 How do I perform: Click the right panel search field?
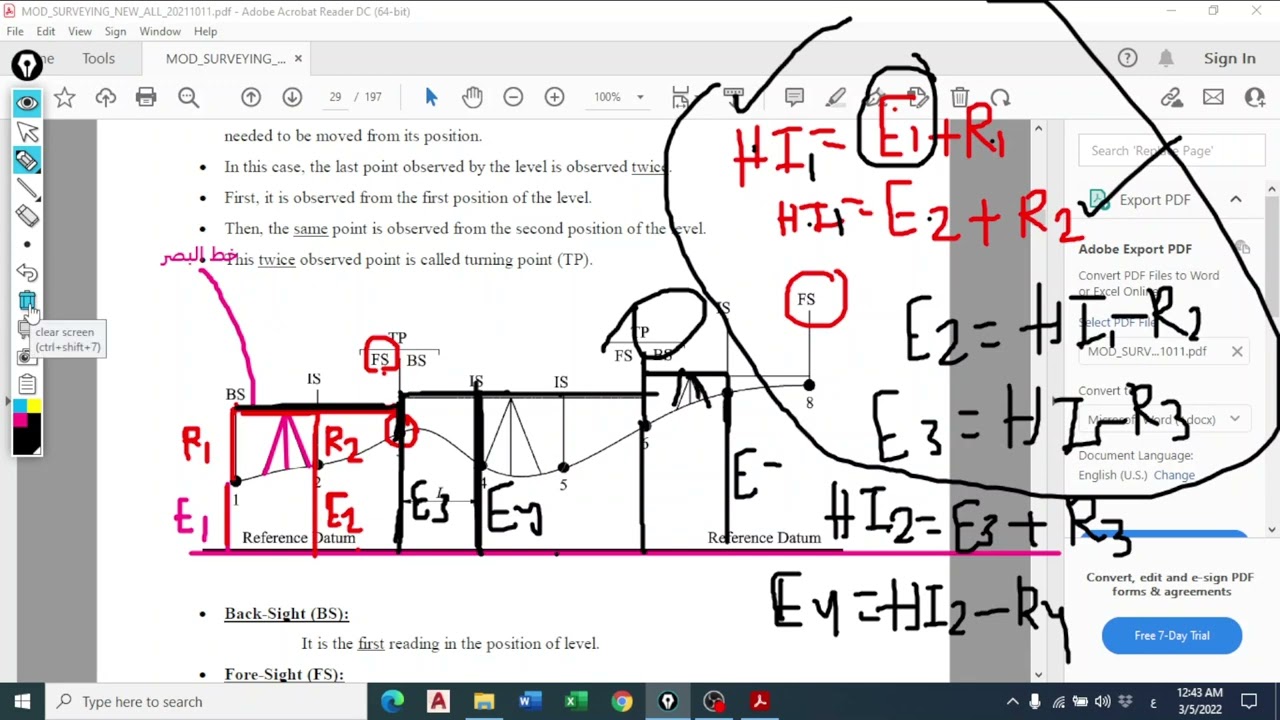pos(1171,150)
